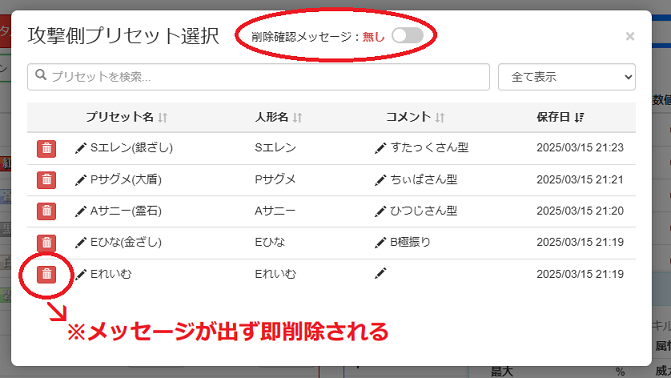Edit comment ひつじさん型 pencil icon
The image size is (671, 378).
(380, 211)
